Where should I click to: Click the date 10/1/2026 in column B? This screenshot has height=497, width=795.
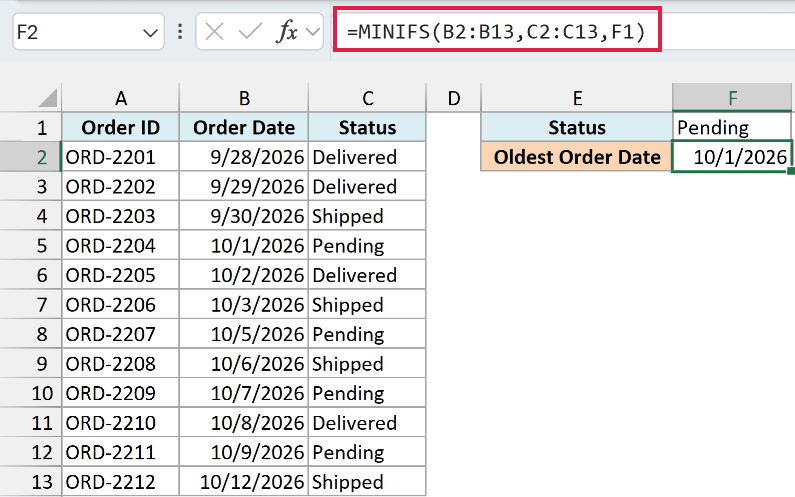point(244,245)
